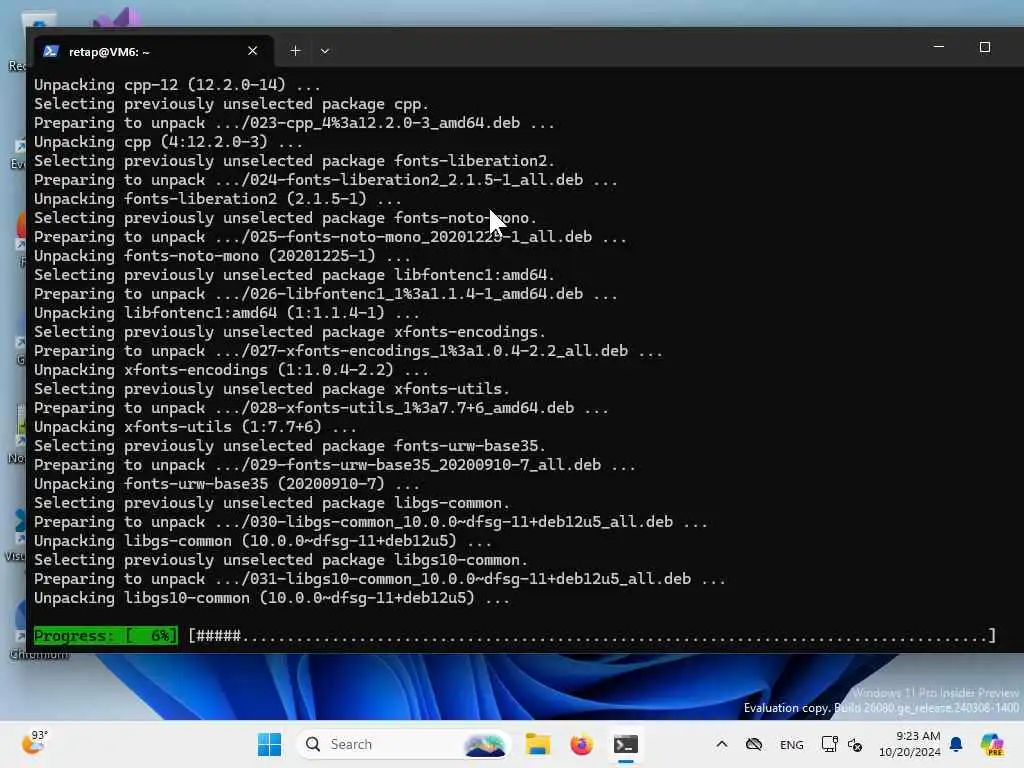Open a new terminal tab with plus
Viewport: 1024px width, 768px height.
(x=295, y=51)
